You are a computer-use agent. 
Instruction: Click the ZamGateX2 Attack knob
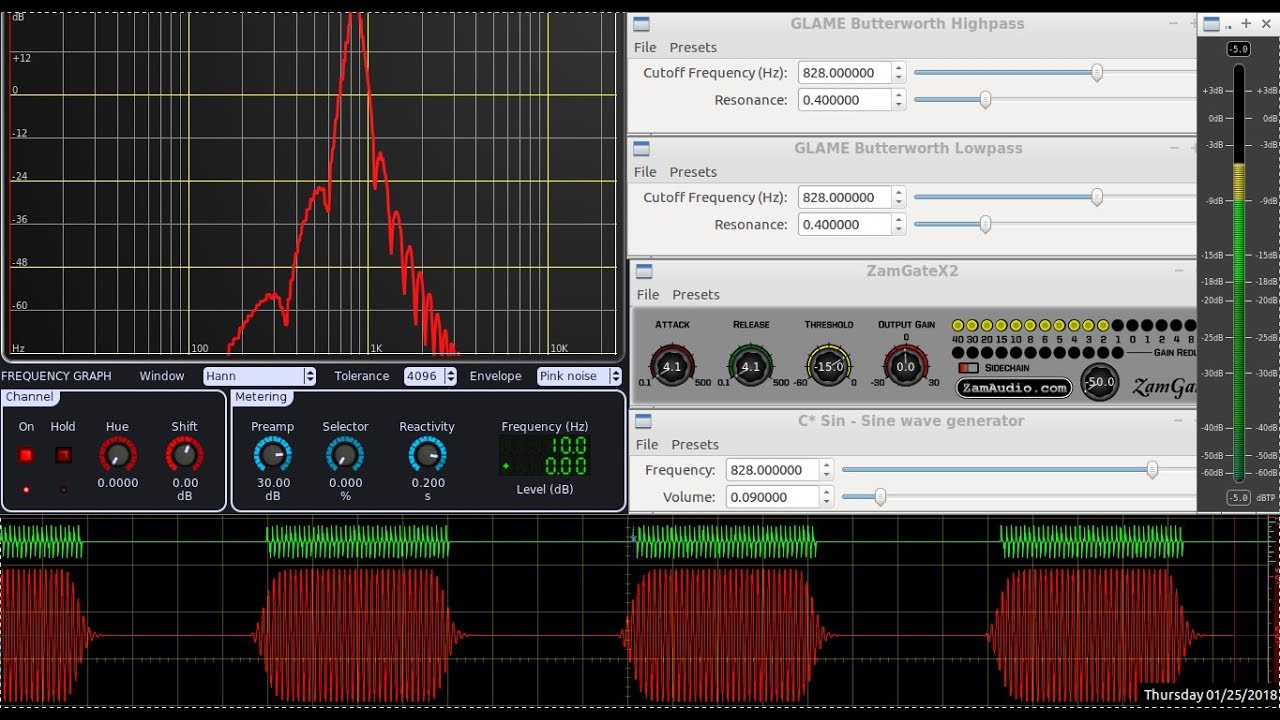[x=672, y=366]
